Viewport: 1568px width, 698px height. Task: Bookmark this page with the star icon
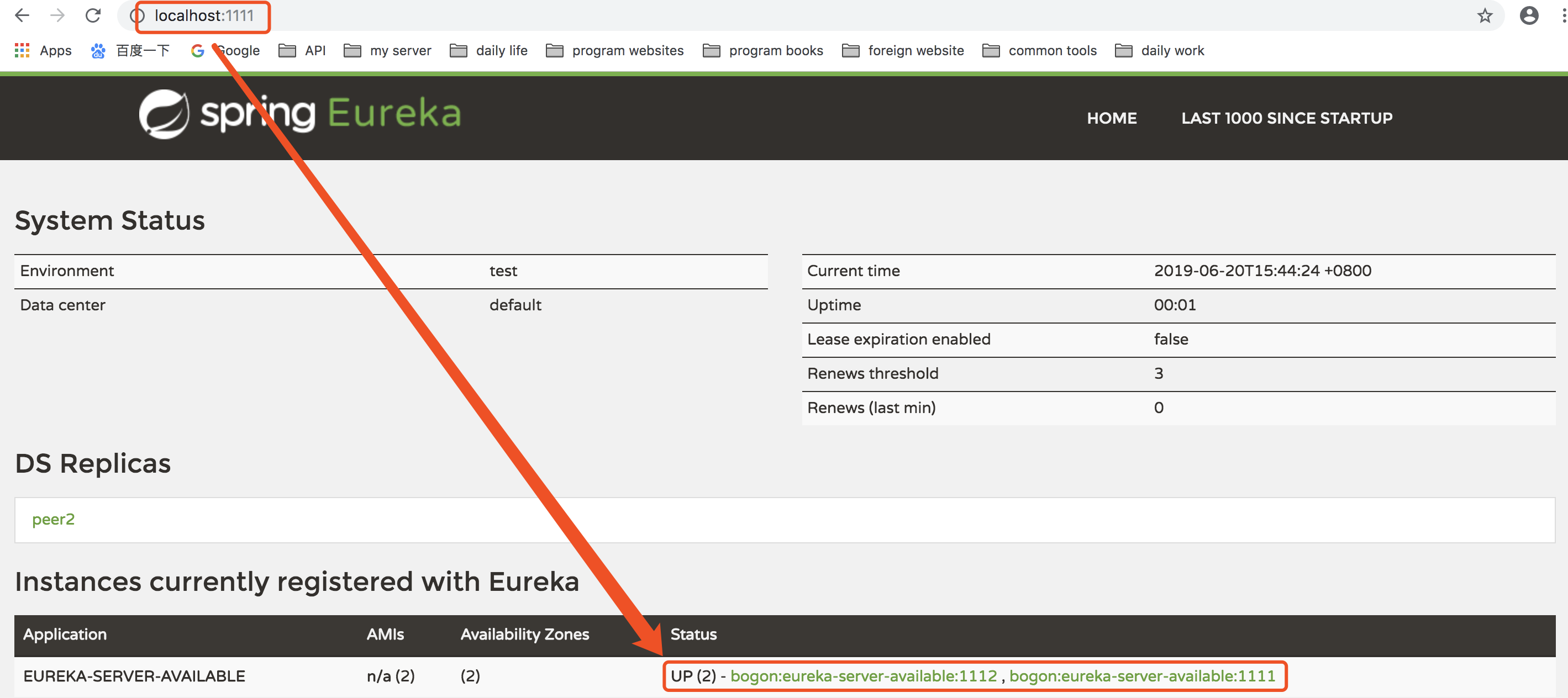[1484, 15]
